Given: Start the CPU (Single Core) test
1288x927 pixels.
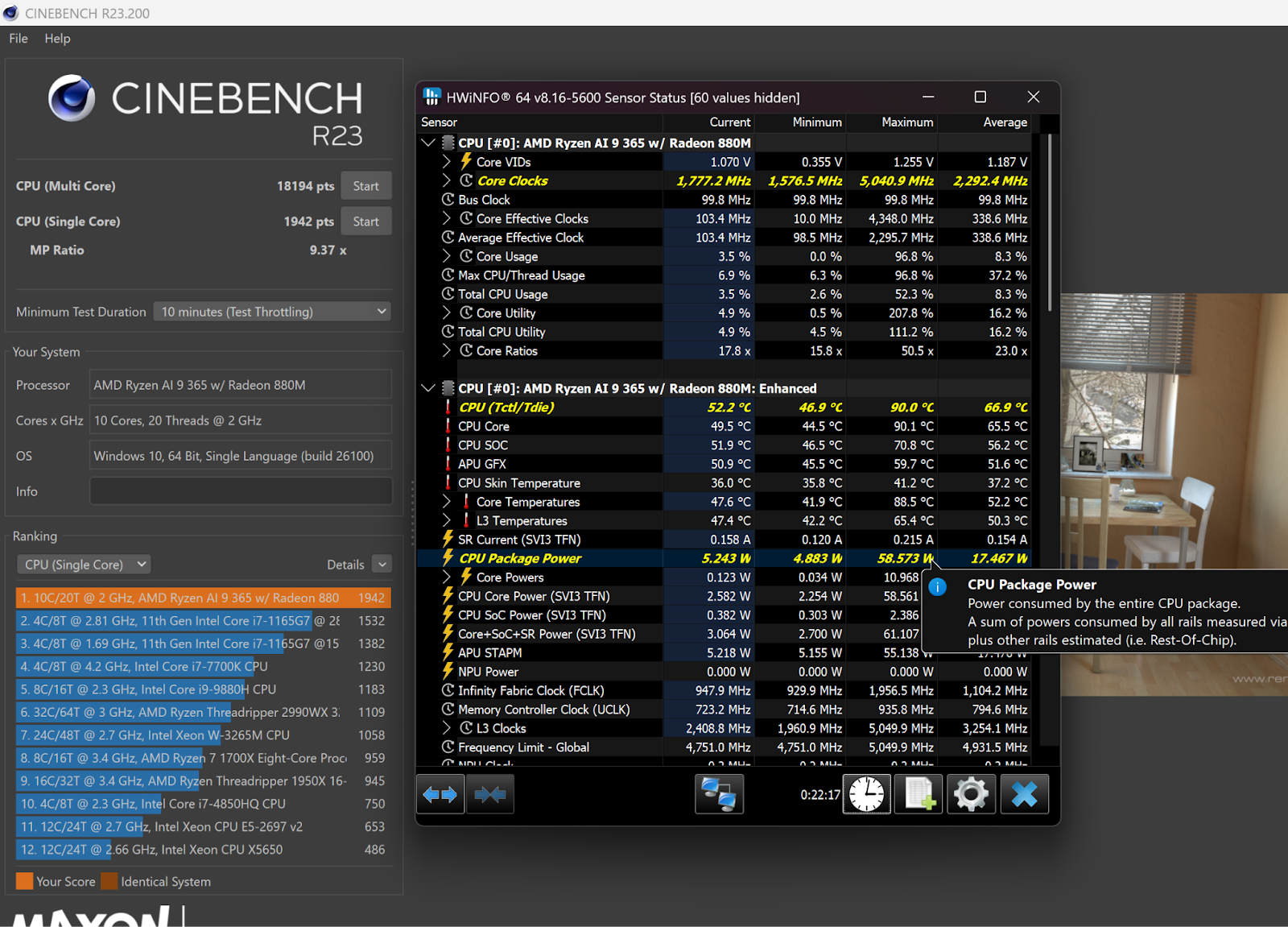Looking at the screenshot, I should (366, 221).
